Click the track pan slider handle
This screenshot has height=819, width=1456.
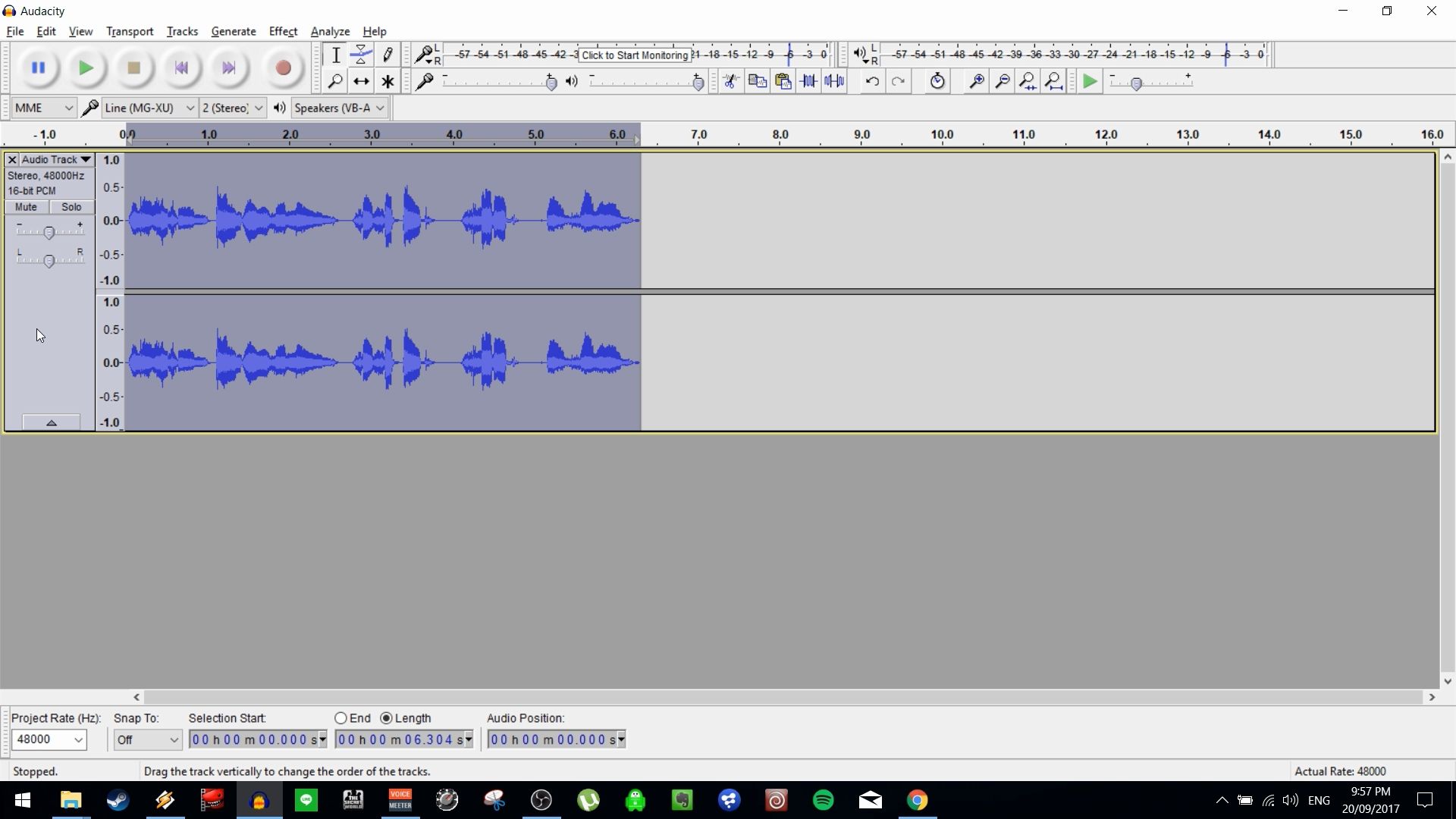pos(49,262)
